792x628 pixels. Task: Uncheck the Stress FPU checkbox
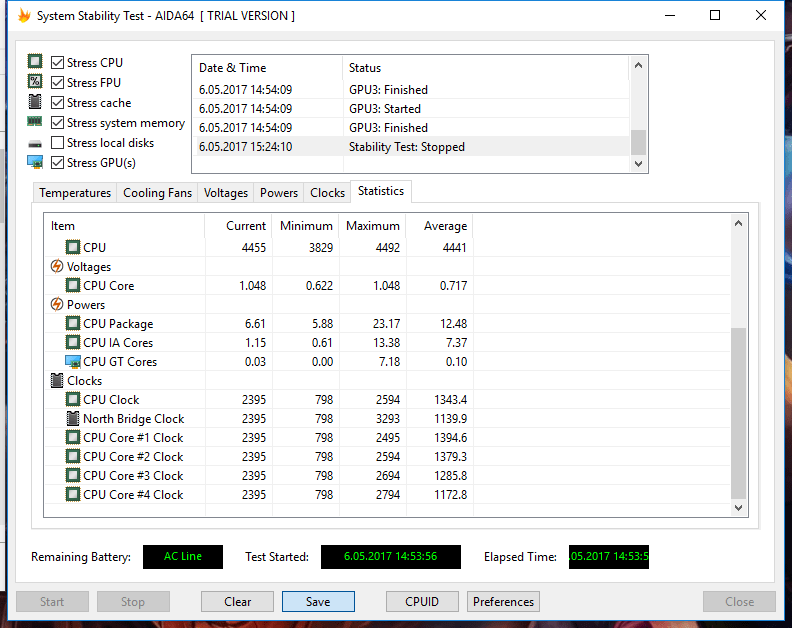pyautogui.click(x=58, y=82)
